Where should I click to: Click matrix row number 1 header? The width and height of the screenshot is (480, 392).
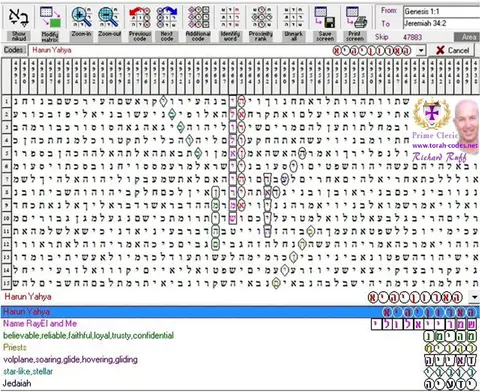pos(6,101)
